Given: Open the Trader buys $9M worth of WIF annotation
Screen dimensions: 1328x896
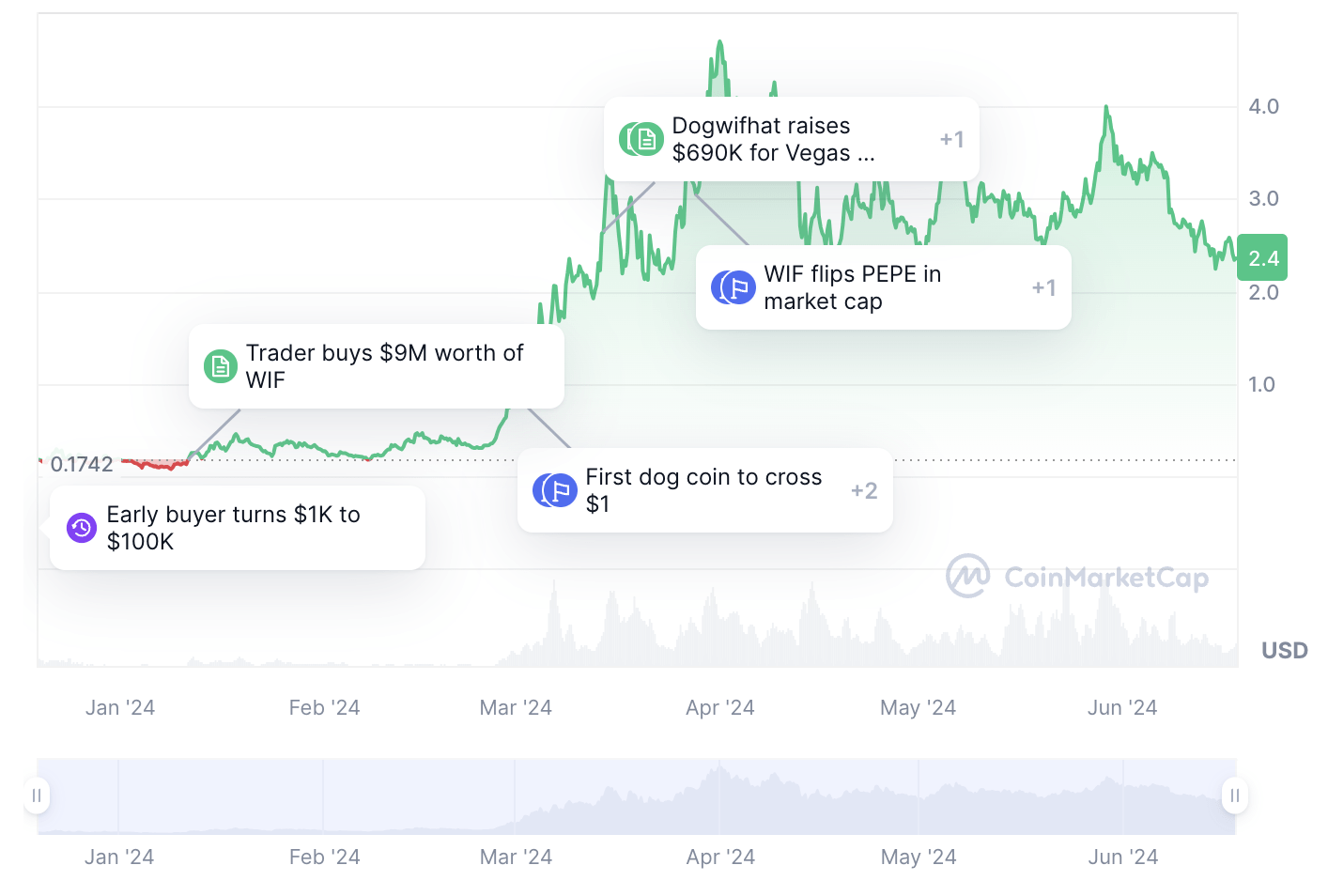Looking at the screenshot, I should click(376, 366).
